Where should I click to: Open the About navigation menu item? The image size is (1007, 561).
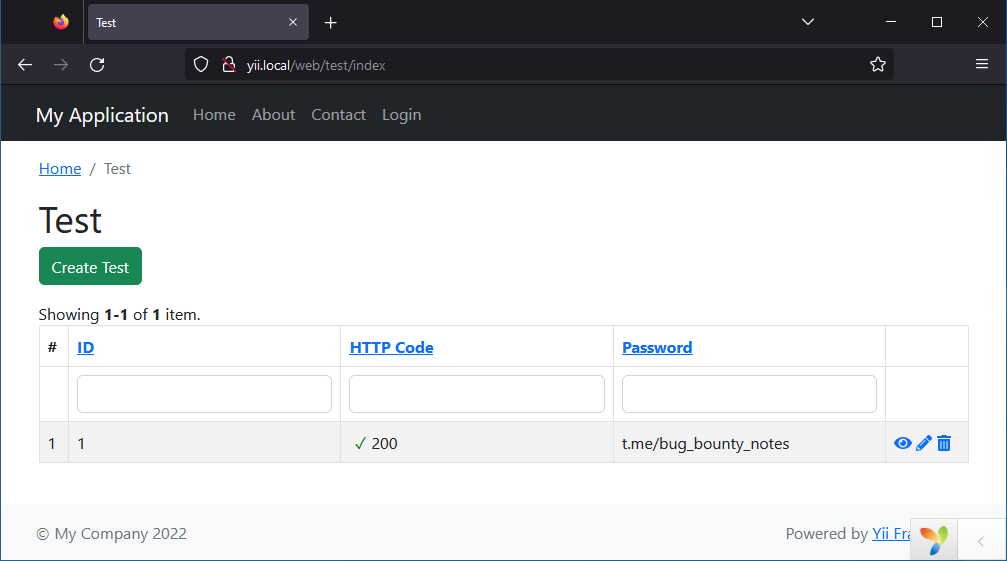274,115
